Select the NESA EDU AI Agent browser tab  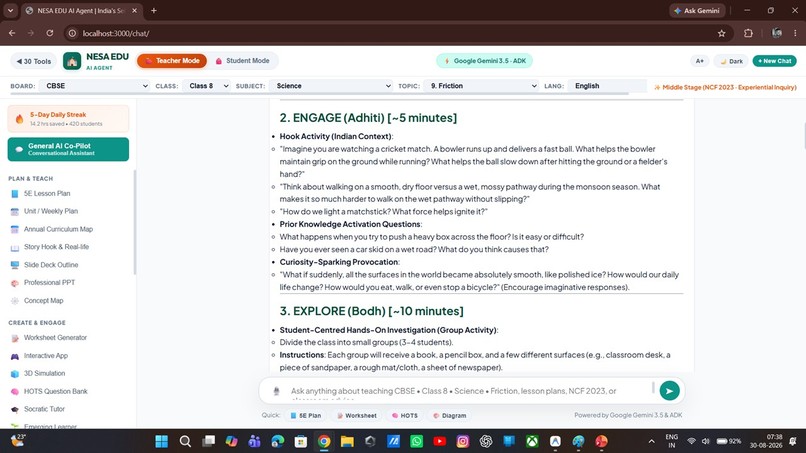tap(82, 10)
